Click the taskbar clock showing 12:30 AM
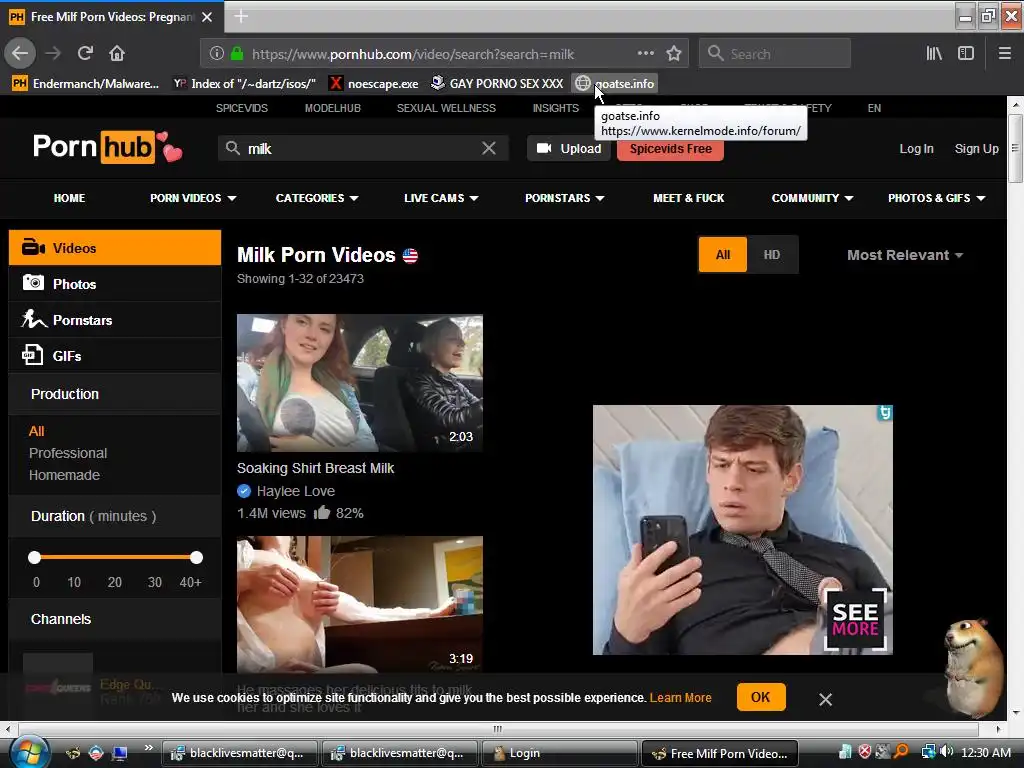Viewport: 1024px width, 768px height. [x=985, y=752]
